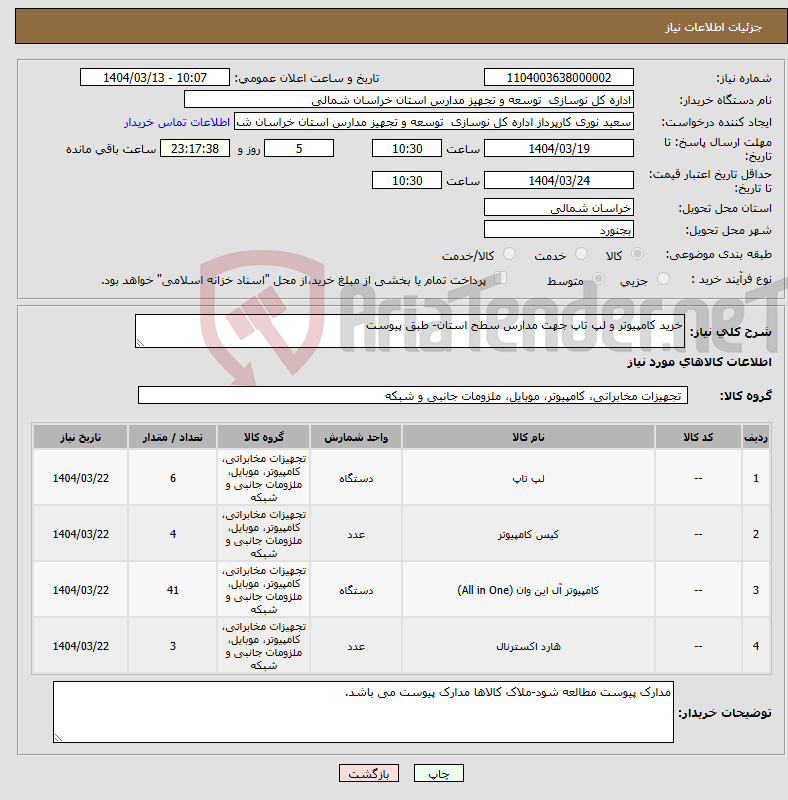788x800 pixels.
Task: Click the response deadline date 1404/03/19
Action: click(x=559, y=148)
